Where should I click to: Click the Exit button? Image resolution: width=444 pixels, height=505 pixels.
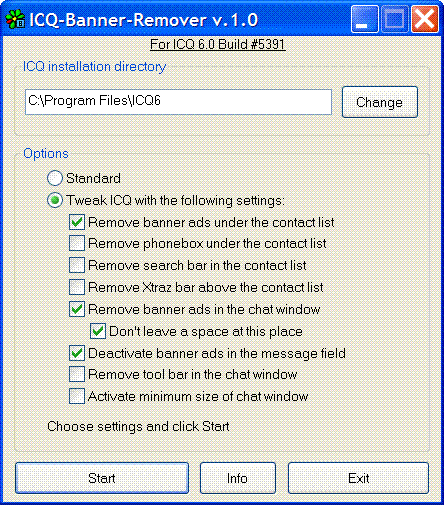[x=358, y=478]
